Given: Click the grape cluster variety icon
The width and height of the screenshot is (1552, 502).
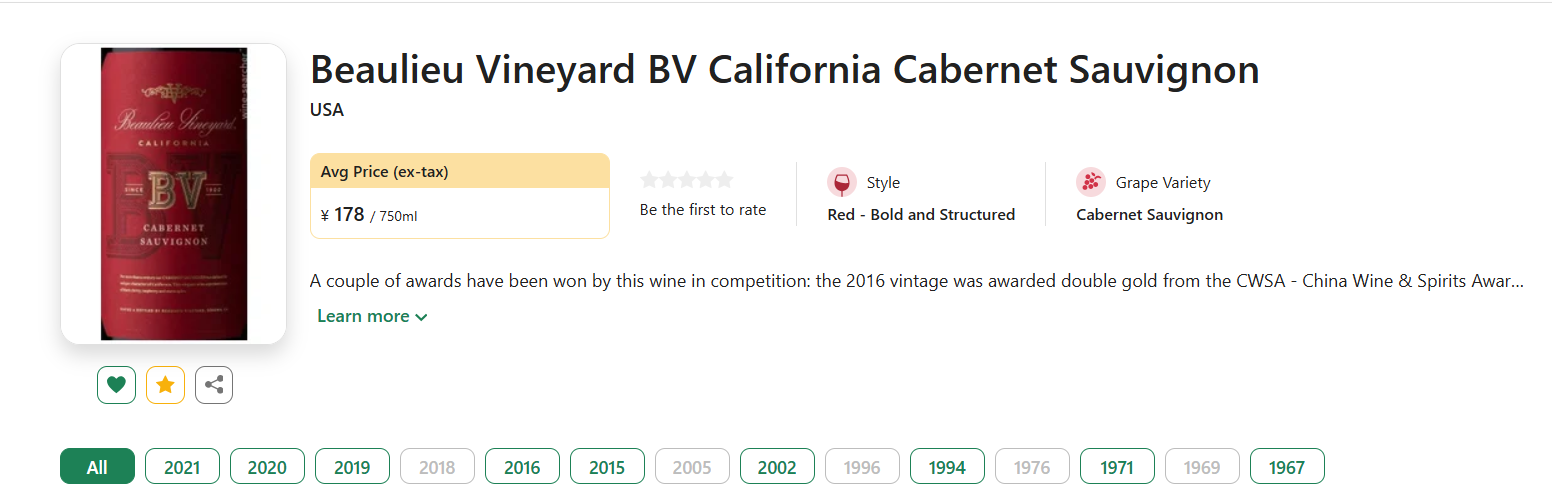Looking at the screenshot, I should pos(1091,183).
